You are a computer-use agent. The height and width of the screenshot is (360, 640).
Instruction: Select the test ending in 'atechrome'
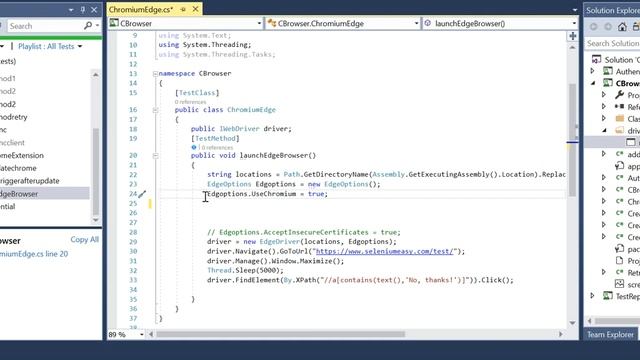pos(18,168)
